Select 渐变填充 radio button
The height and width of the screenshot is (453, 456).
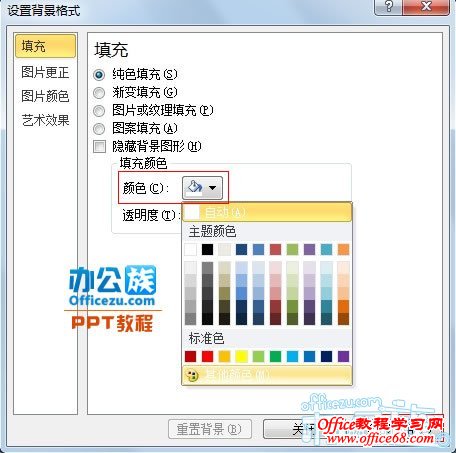click(x=99, y=93)
